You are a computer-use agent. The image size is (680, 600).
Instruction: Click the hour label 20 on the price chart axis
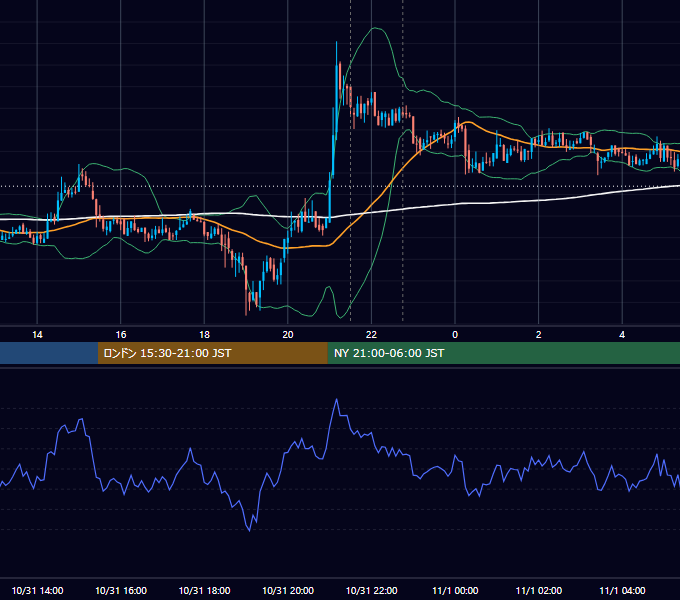point(288,335)
